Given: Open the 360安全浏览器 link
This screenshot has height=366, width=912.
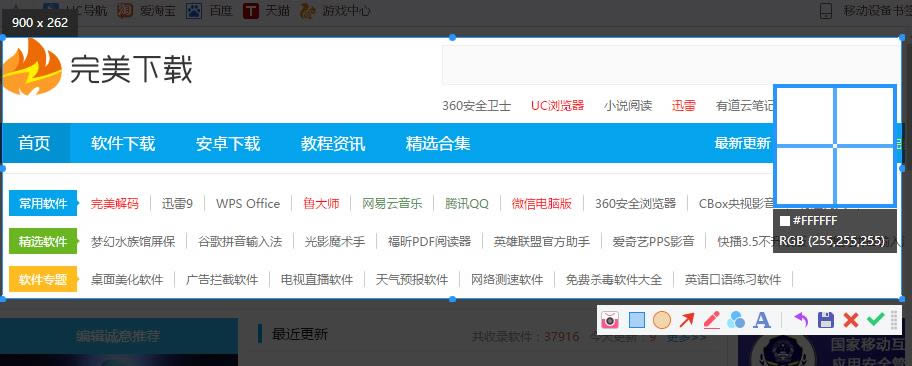Looking at the screenshot, I should pos(635,204).
